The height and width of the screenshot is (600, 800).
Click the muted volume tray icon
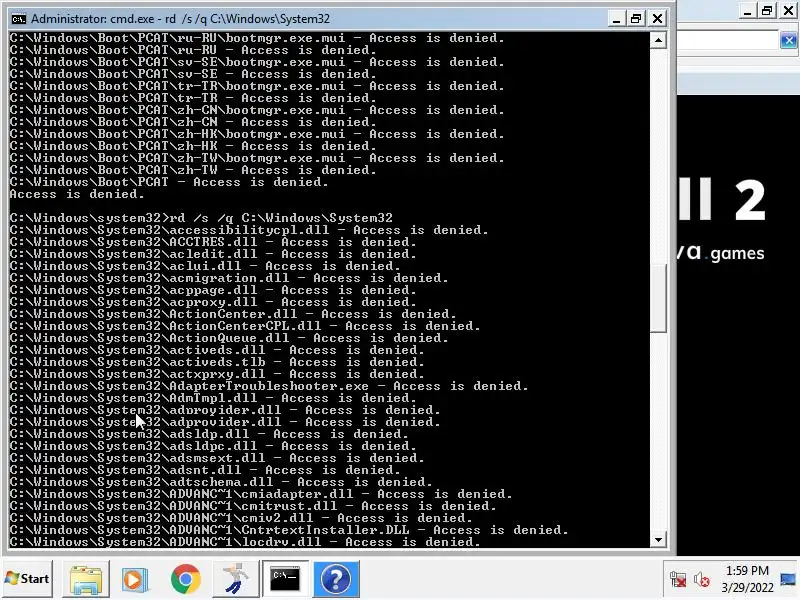click(702, 580)
